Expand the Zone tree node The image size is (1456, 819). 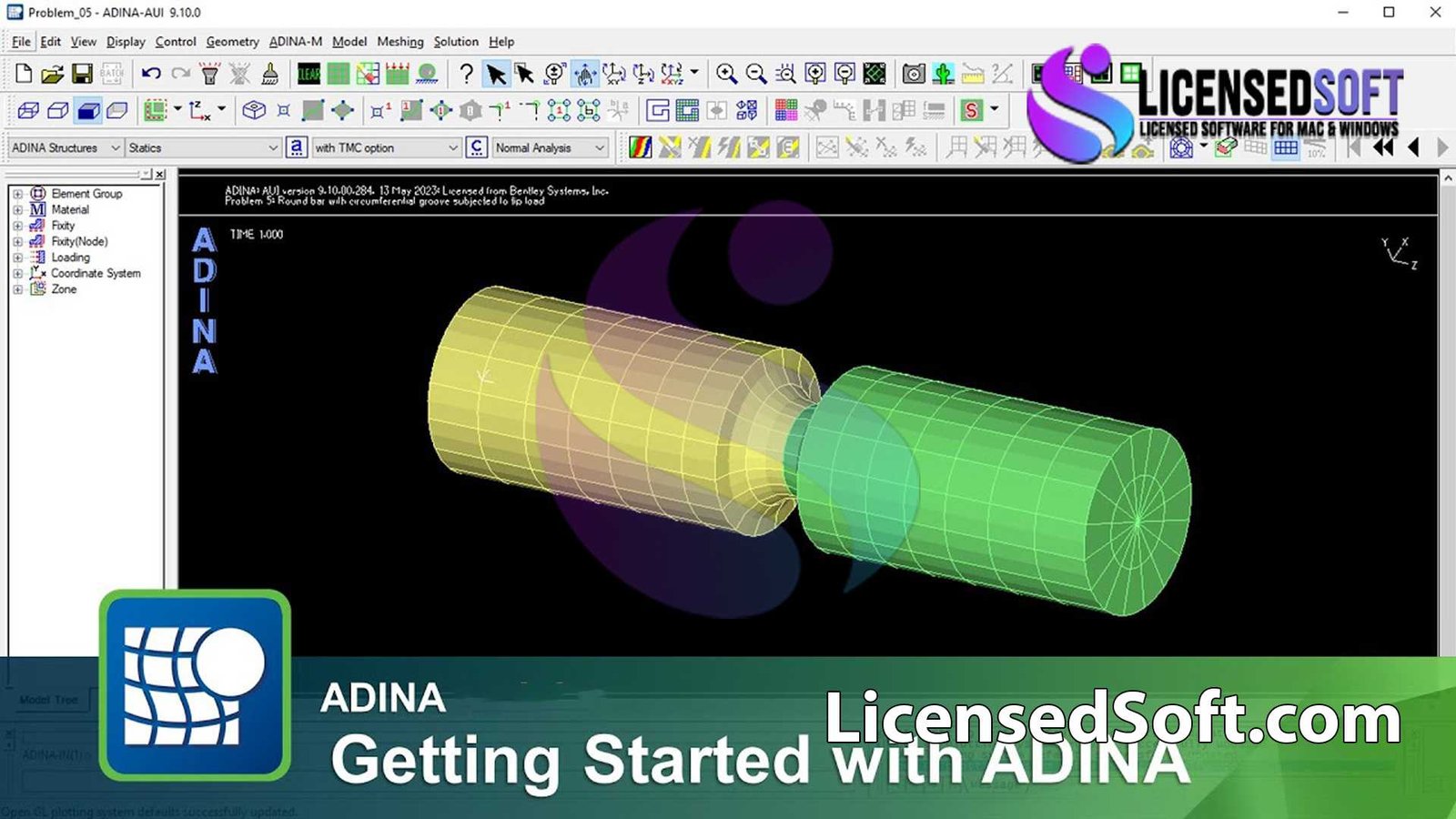[17, 289]
